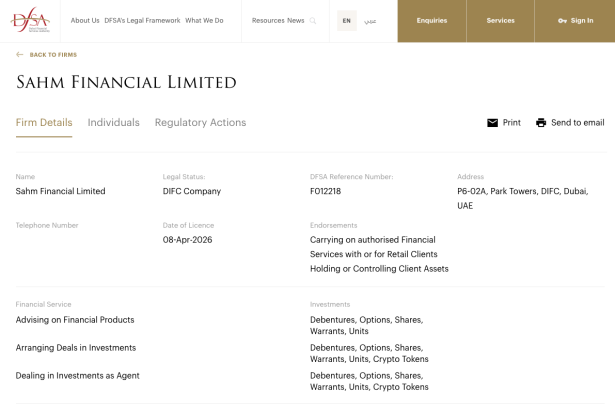The width and height of the screenshot is (615, 410).
Task: Click the Send to email icon
Action: [x=541, y=123]
